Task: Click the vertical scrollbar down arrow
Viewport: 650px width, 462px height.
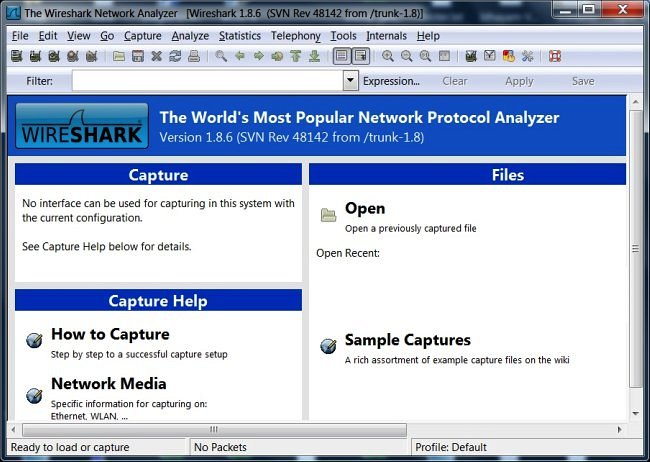Action: coord(635,413)
